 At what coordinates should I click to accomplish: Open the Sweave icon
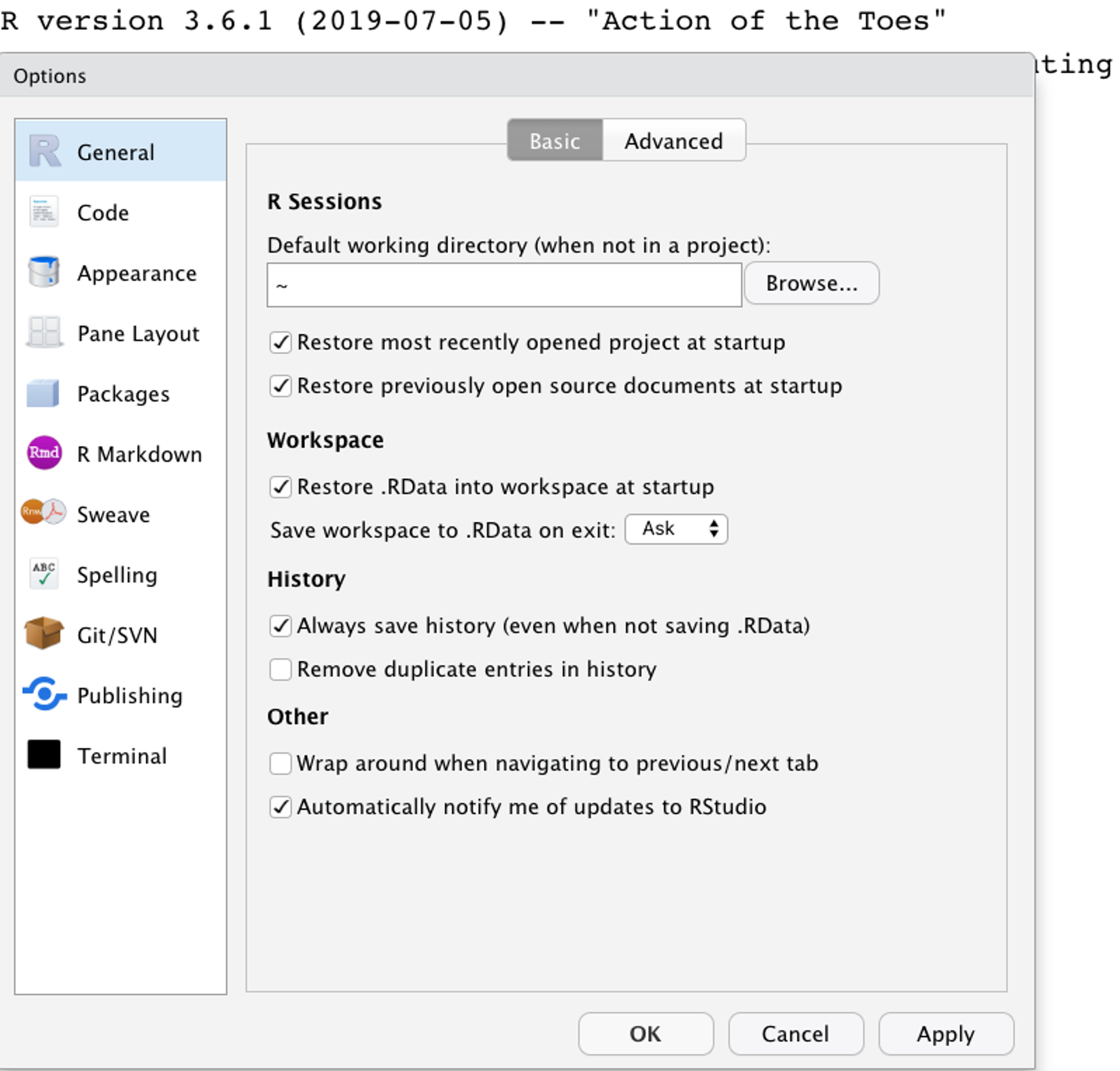(x=43, y=512)
